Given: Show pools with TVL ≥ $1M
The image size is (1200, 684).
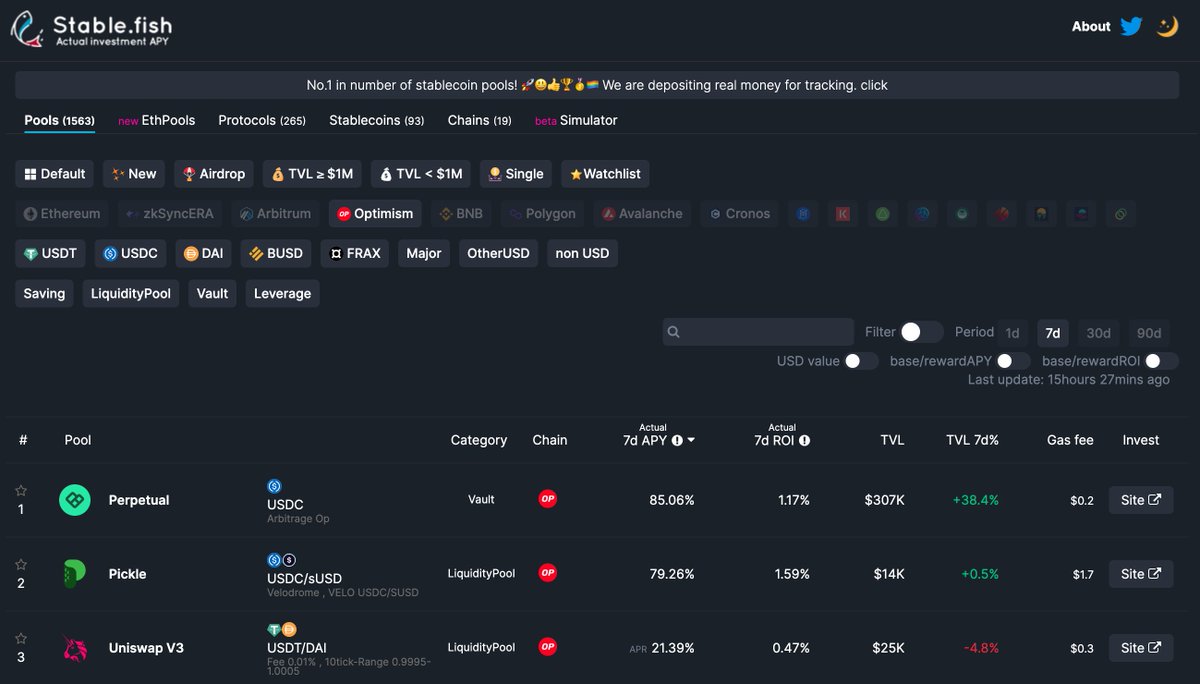Looking at the screenshot, I should pos(312,174).
